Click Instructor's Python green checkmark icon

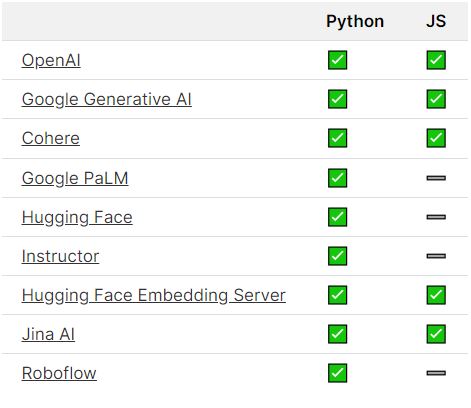coord(337,256)
